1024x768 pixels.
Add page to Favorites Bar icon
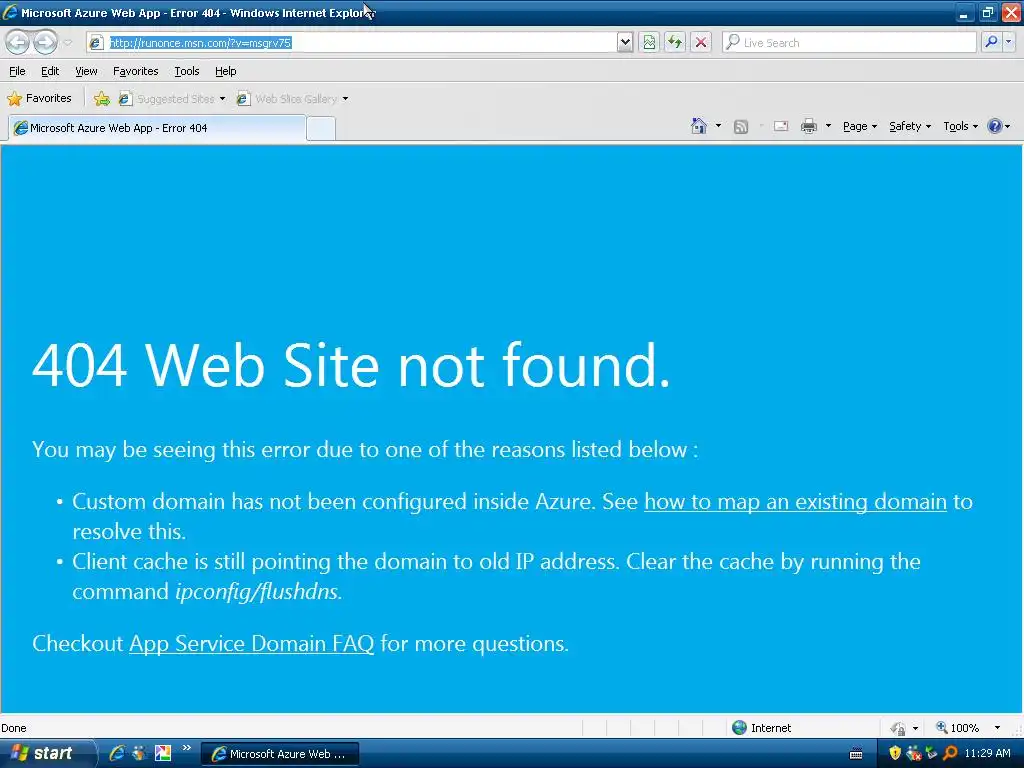coord(102,99)
